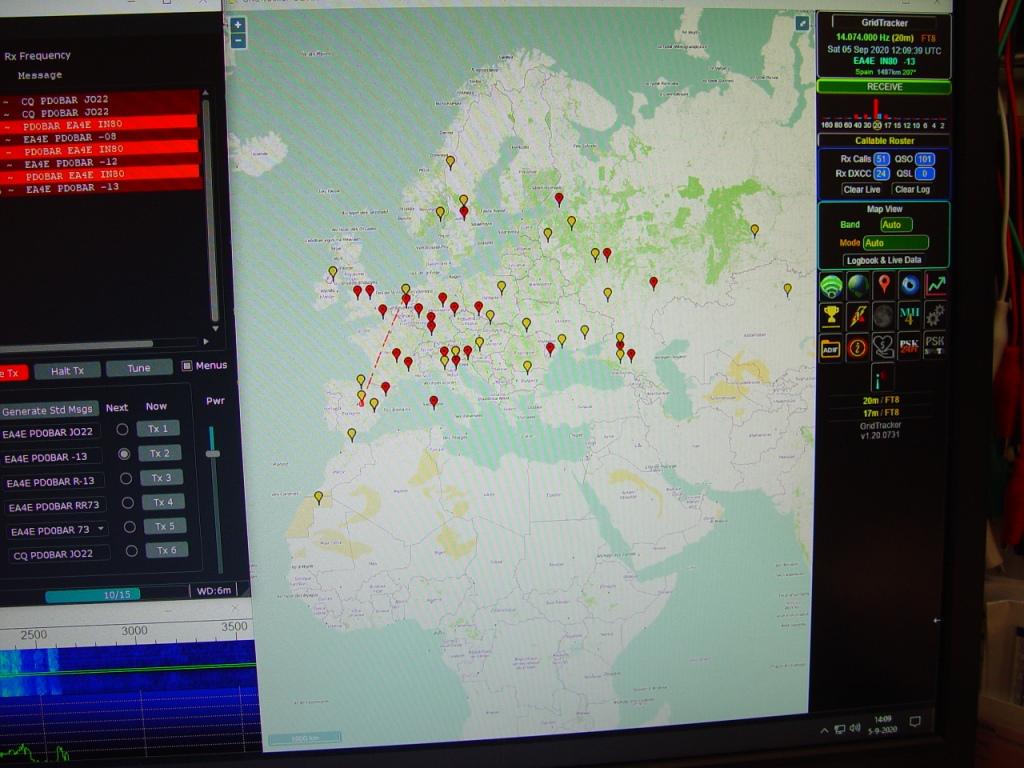Click the green RECEIVE status button

tap(884, 87)
